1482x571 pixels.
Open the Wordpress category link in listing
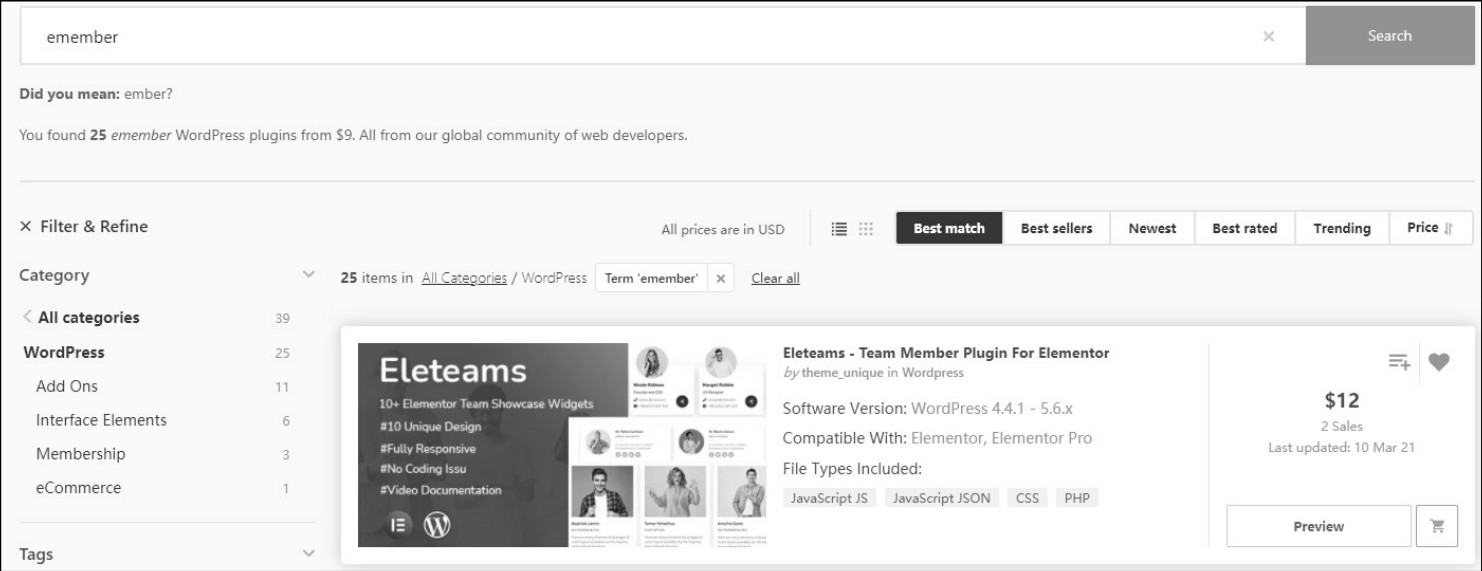(932, 373)
